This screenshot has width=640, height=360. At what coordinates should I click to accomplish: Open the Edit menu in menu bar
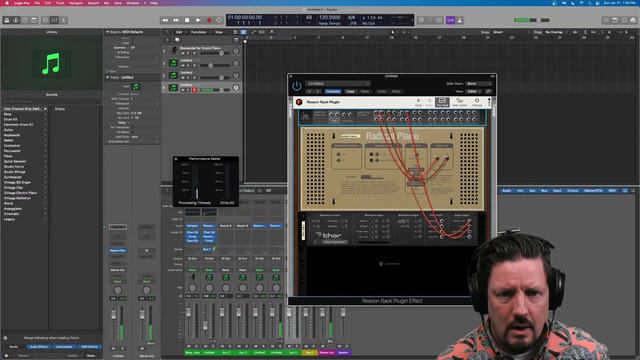[48, 3]
